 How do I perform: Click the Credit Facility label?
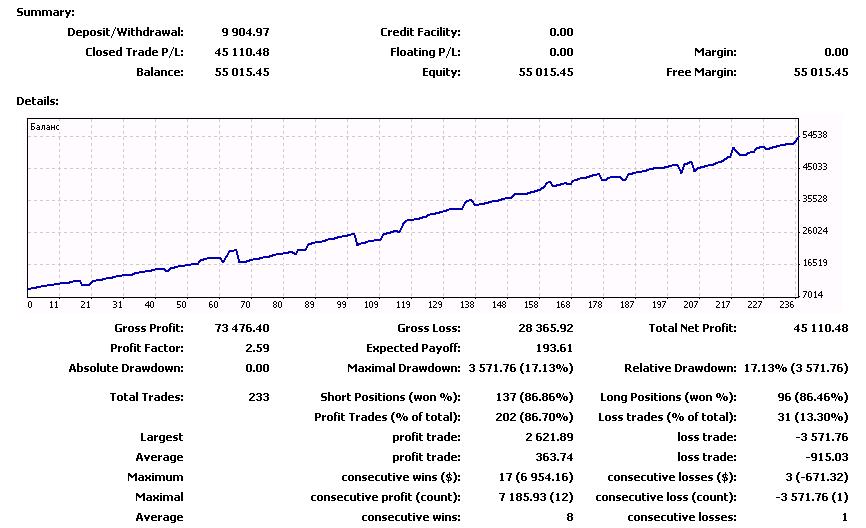[420, 32]
